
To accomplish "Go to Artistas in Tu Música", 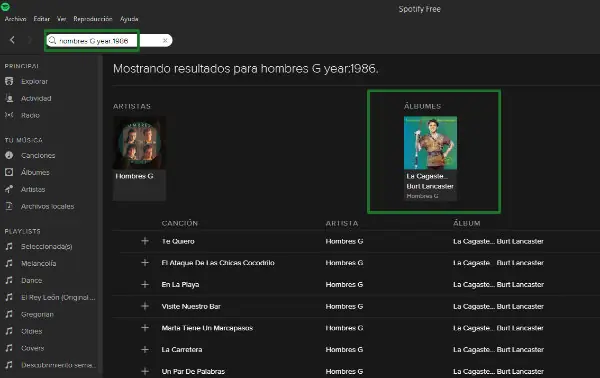I will point(33,189).
